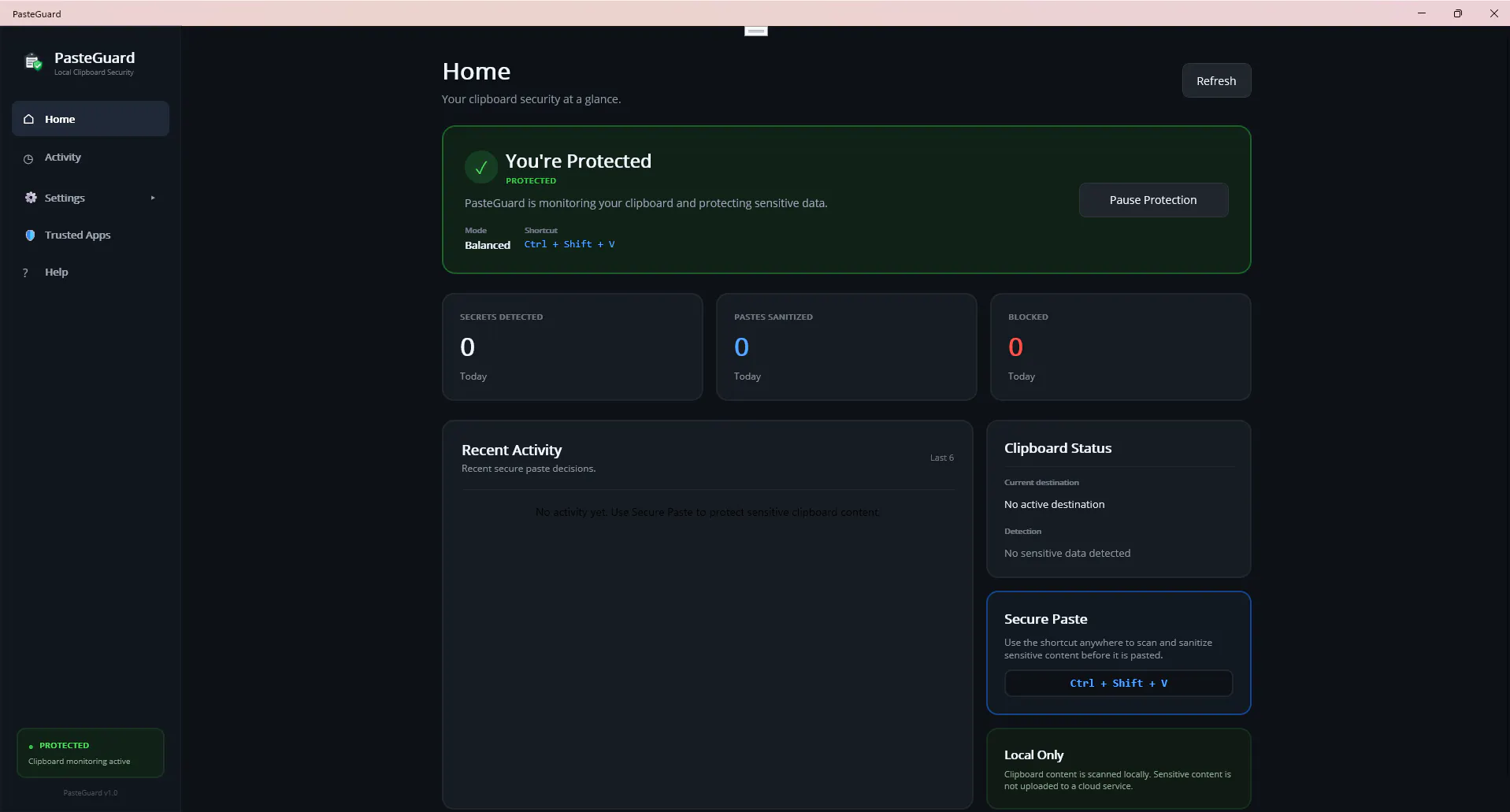Click the Refresh button
Viewport: 1510px width, 812px height.
(1216, 80)
